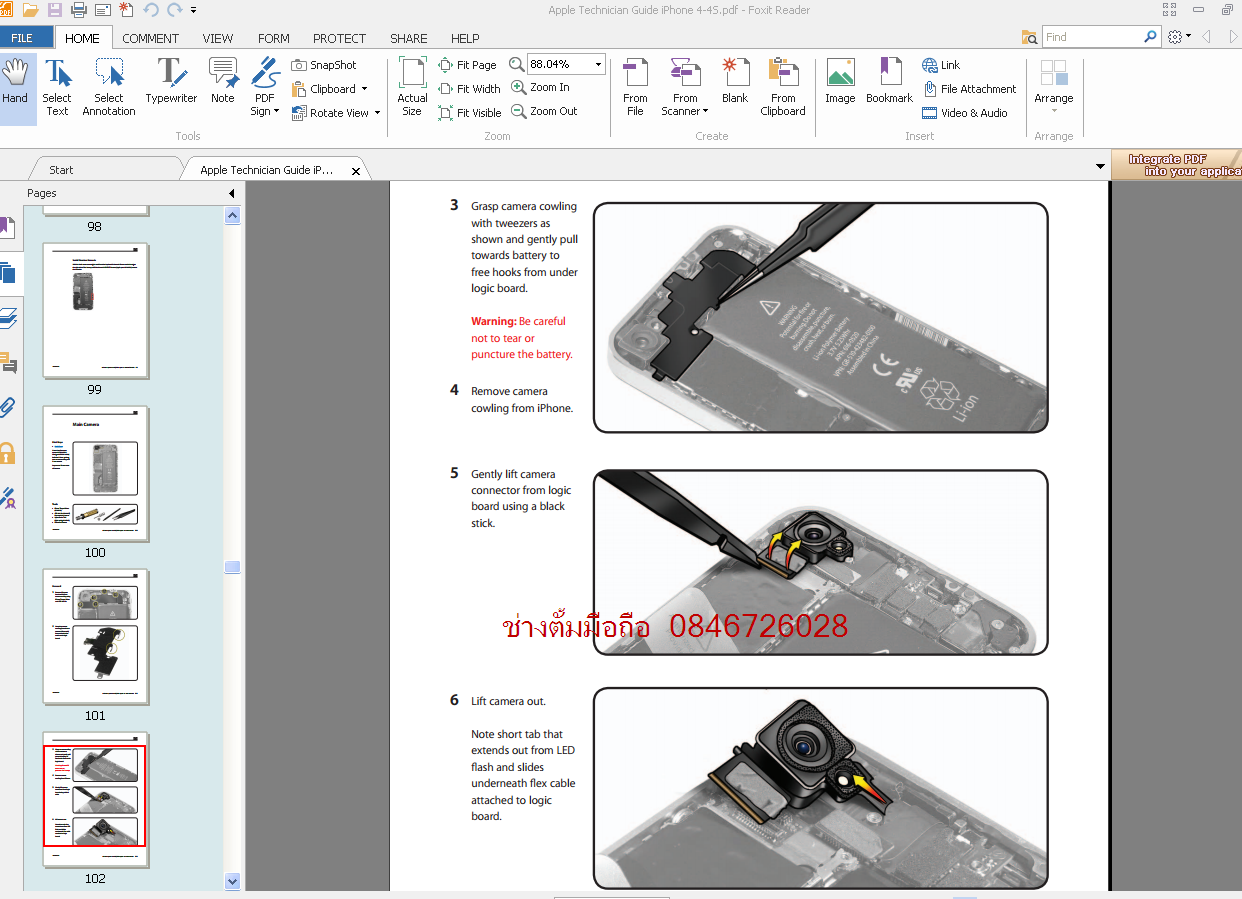The width and height of the screenshot is (1242, 899).
Task: Select page 99 thumbnail
Action: coord(96,310)
